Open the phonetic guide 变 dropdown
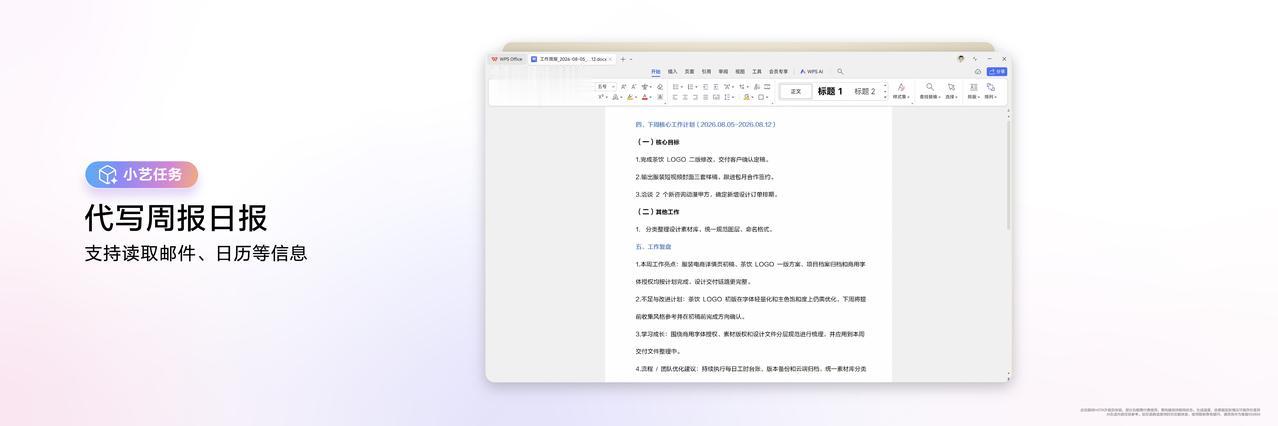The width and height of the screenshot is (1278, 426). (x=646, y=87)
